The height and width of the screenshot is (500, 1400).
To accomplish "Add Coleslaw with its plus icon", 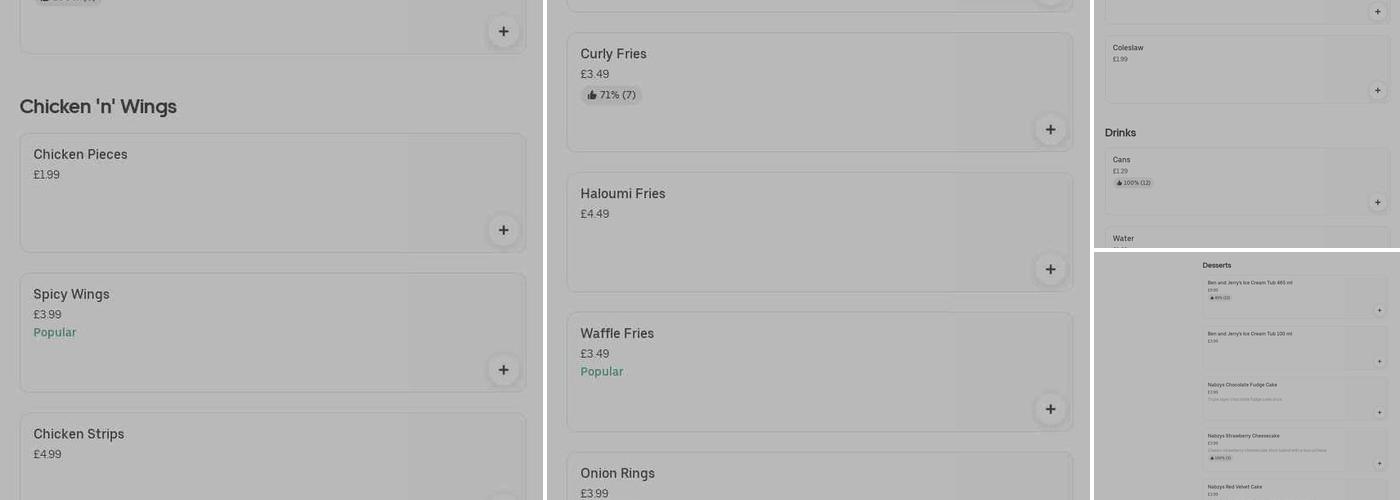I will pos(1377,90).
